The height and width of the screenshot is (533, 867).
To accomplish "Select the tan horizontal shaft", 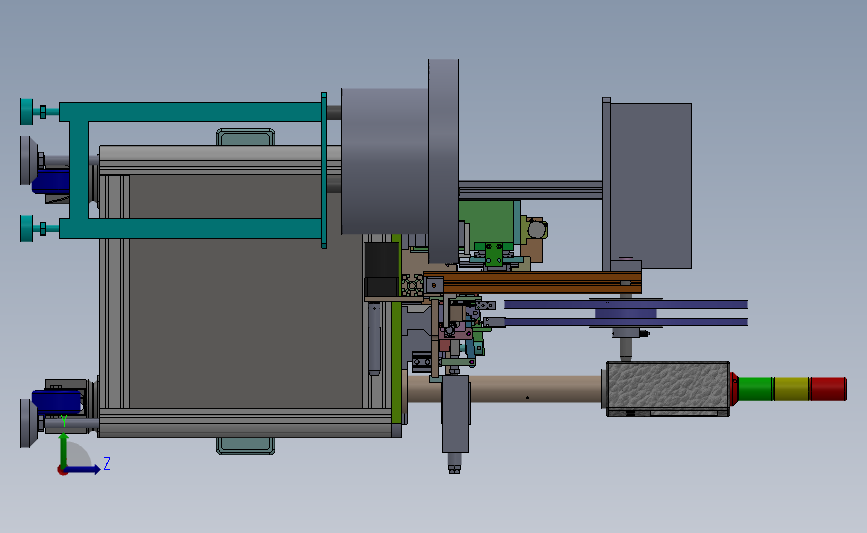I will point(505,389).
